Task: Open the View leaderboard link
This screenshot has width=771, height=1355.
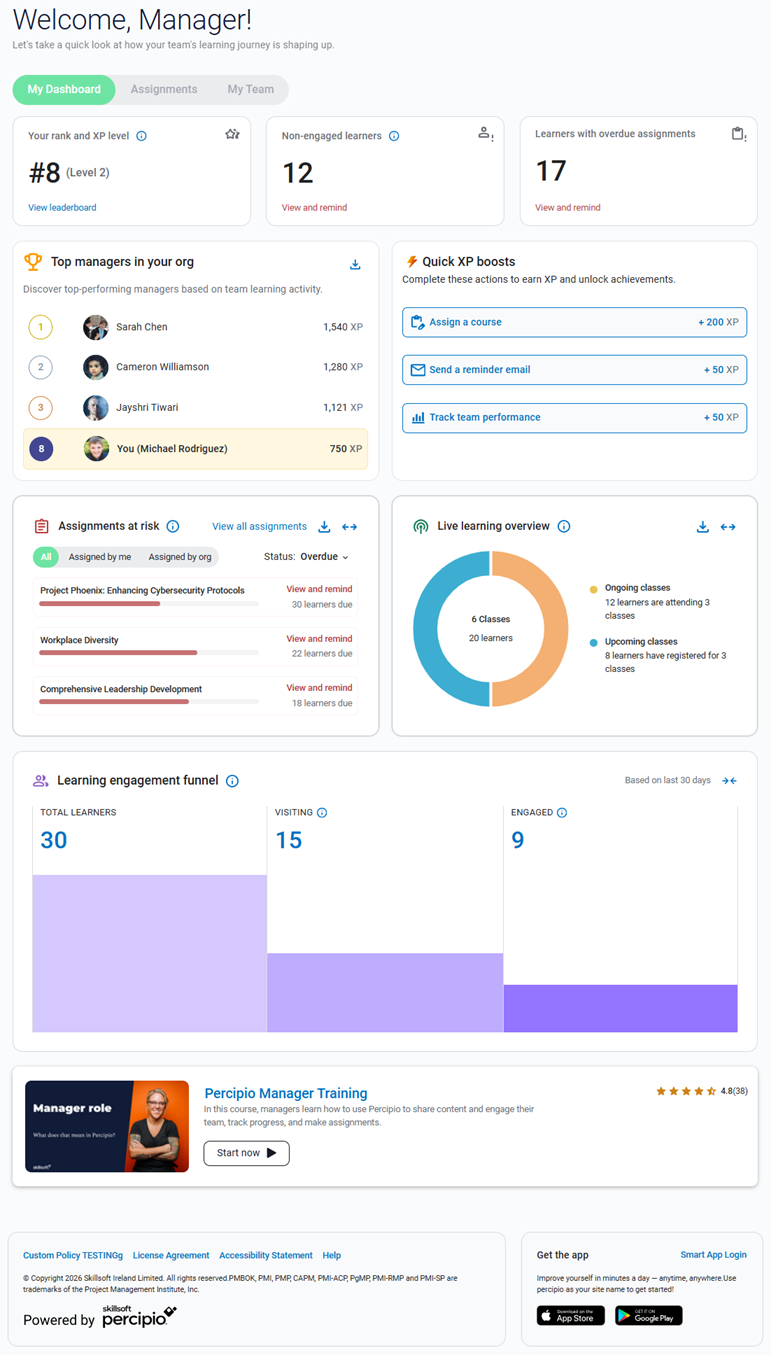Action: click(x=62, y=208)
